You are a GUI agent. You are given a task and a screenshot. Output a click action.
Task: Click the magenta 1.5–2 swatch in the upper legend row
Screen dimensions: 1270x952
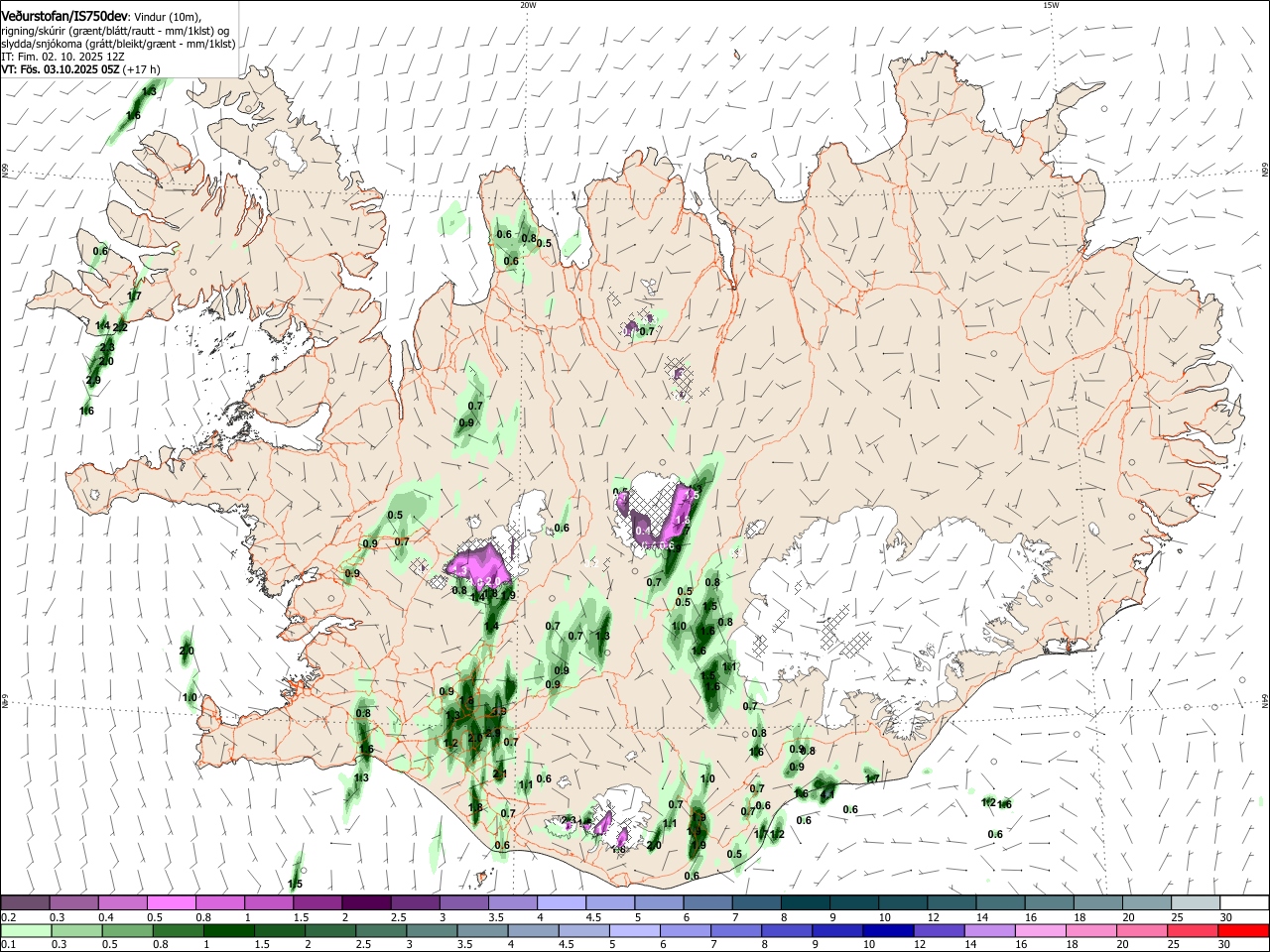(317, 903)
